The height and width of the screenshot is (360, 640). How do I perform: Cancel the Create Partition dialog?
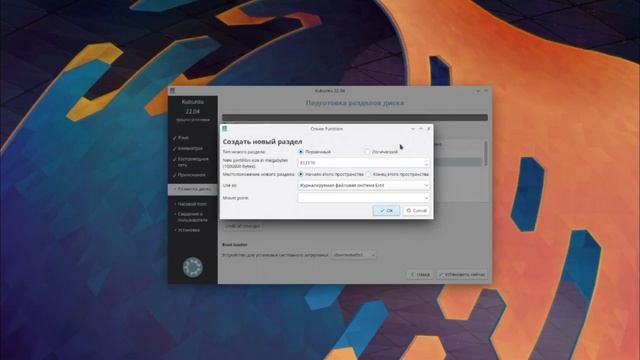pyautogui.click(x=416, y=211)
